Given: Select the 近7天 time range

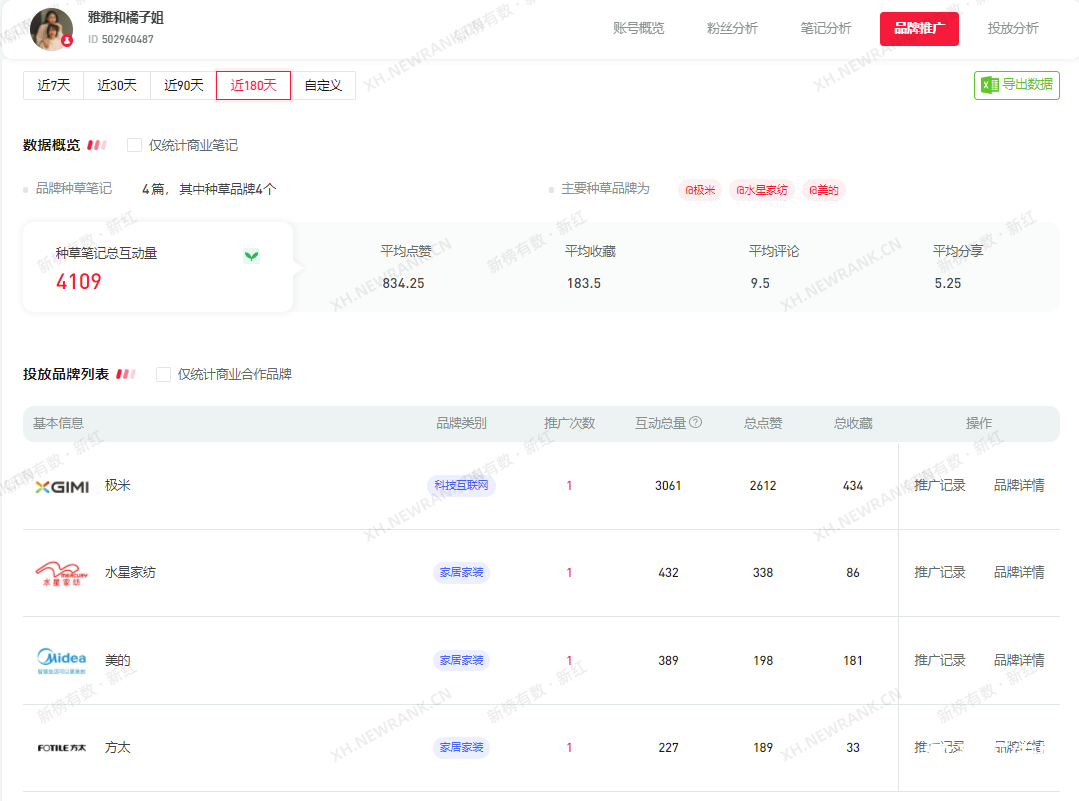Looking at the screenshot, I should (53, 86).
